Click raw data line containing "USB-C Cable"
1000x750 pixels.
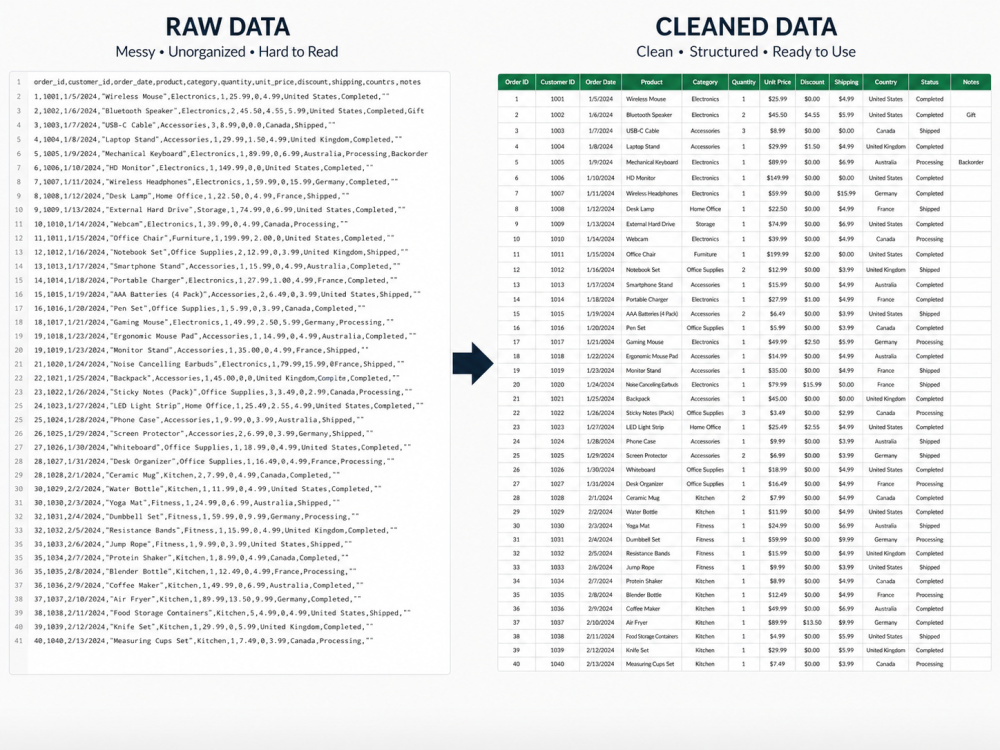[184, 125]
